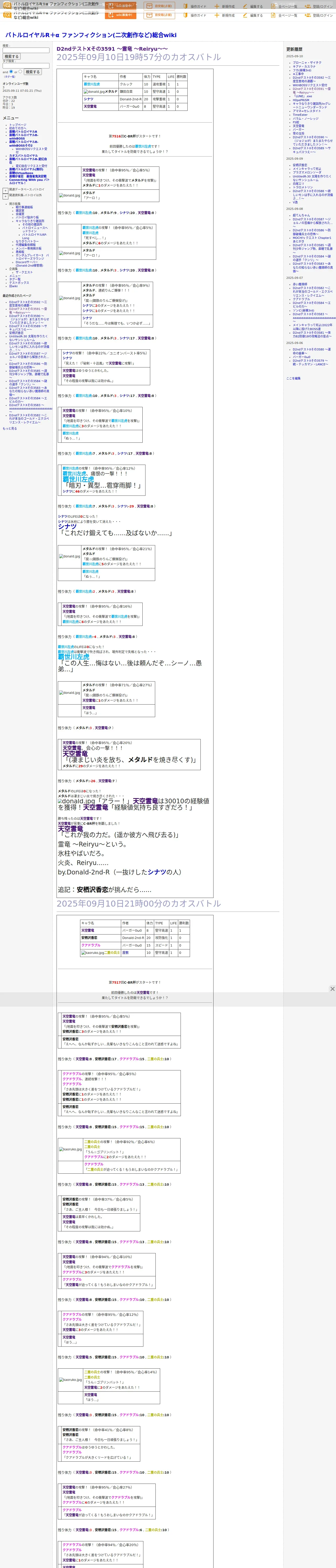Expand the 関連データベース-バトロイ section
Viewport: 336px width, 1568px height.
click(x=5, y=190)
